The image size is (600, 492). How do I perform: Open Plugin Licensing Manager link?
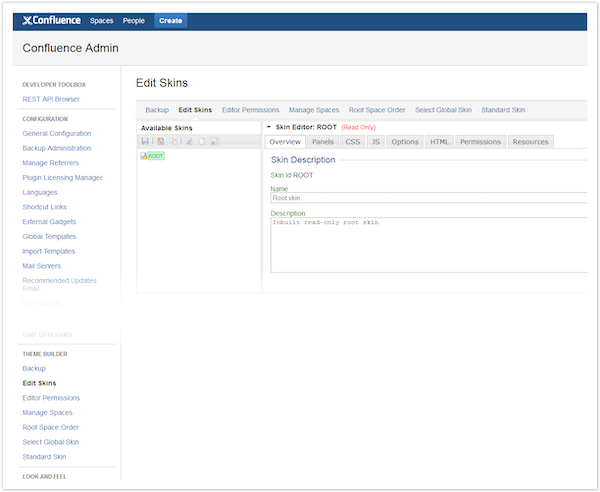[x=62, y=178]
